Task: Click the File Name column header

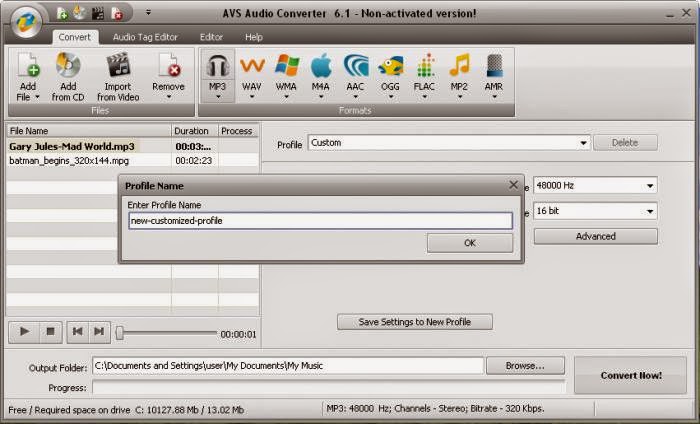Action: coord(89,131)
